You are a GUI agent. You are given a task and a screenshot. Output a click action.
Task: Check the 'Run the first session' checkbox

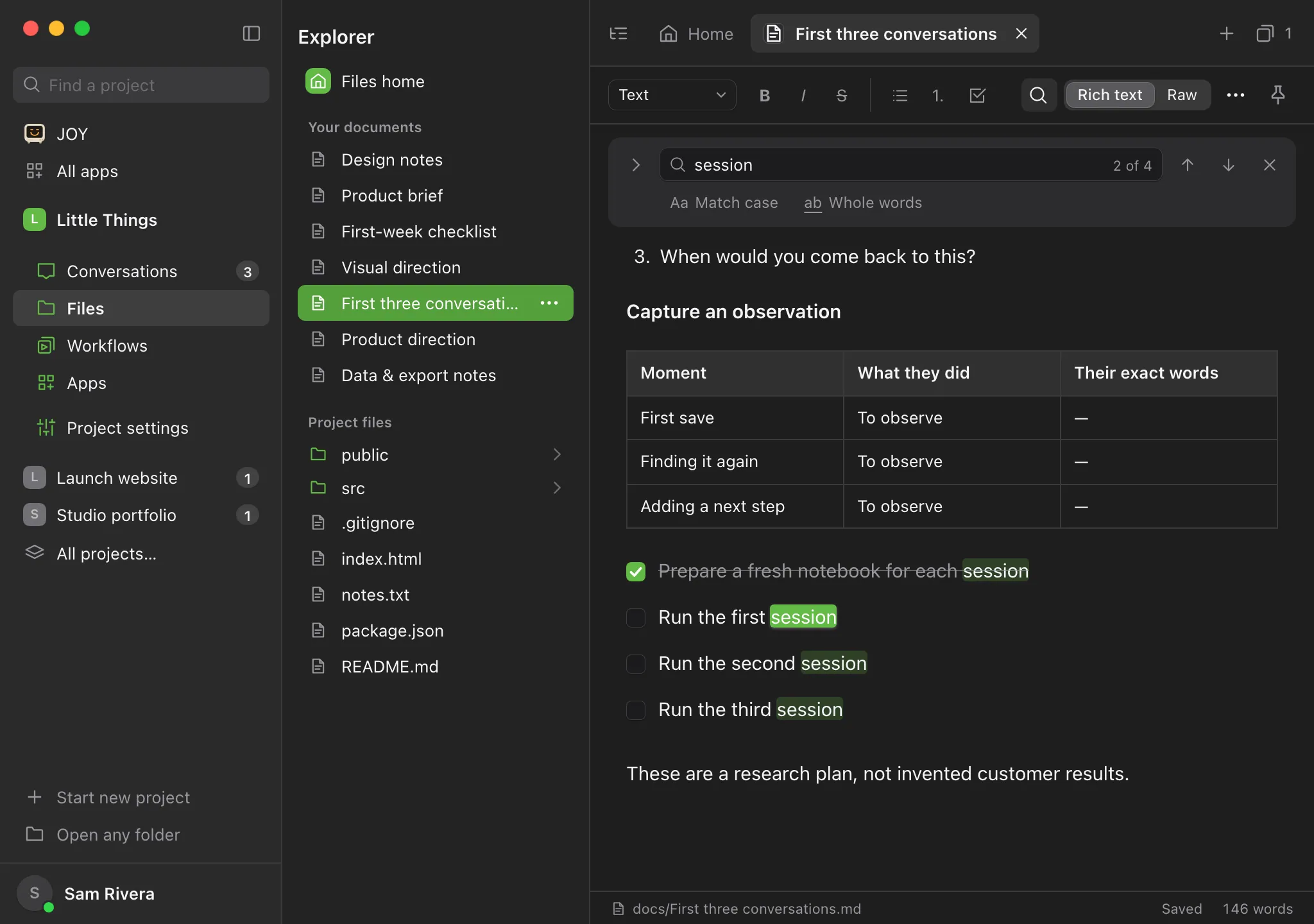click(636, 617)
